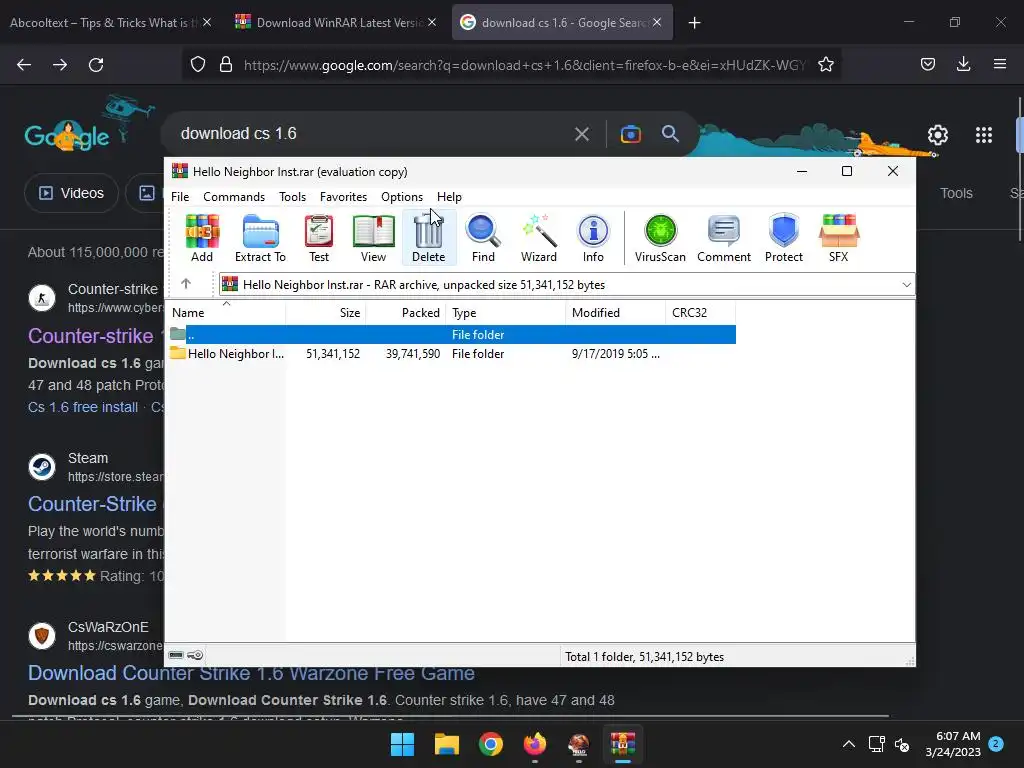Sort by Type column header
This screenshot has height=768, width=1024.
coord(505,313)
